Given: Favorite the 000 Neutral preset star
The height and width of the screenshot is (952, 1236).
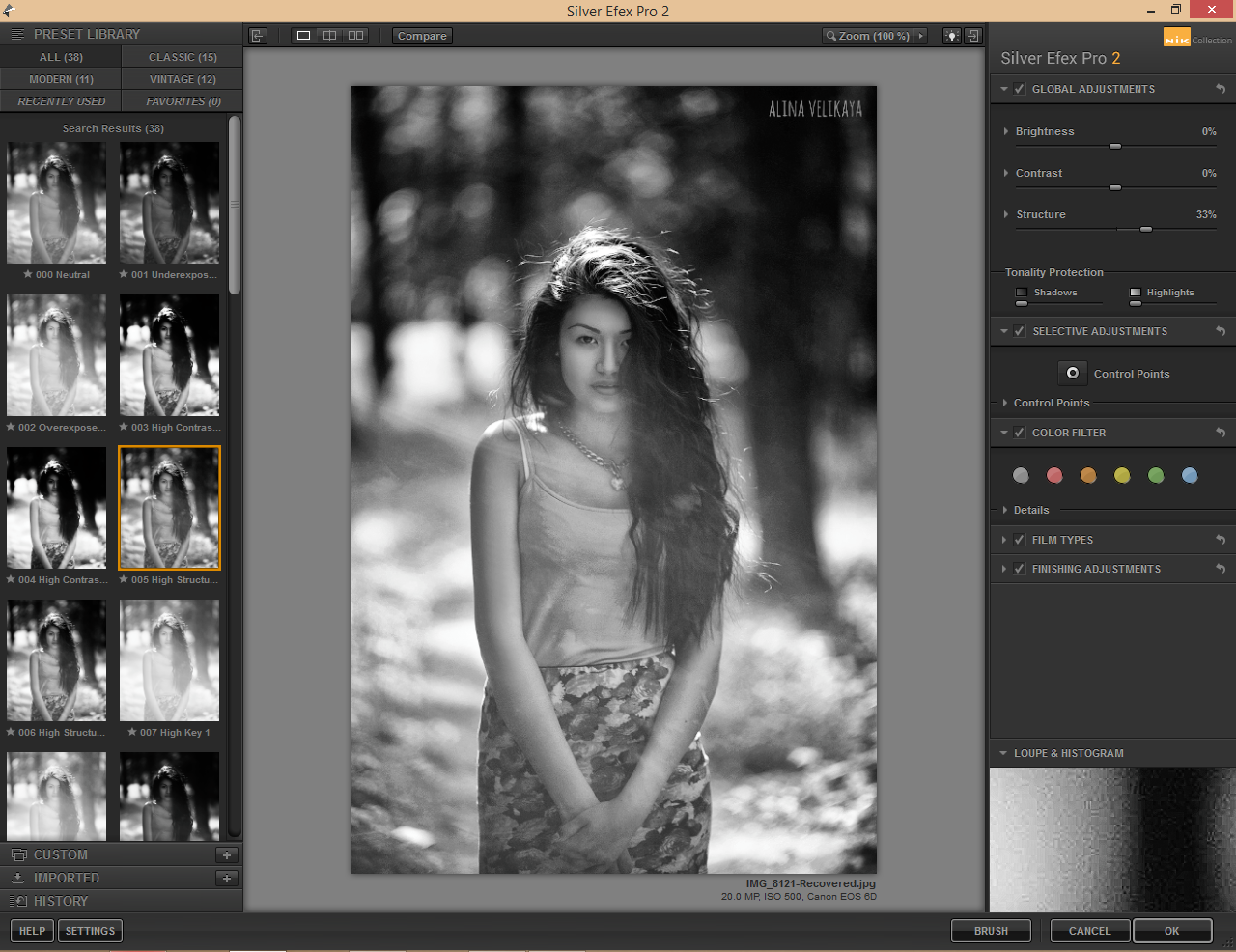Looking at the screenshot, I should (28, 275).
